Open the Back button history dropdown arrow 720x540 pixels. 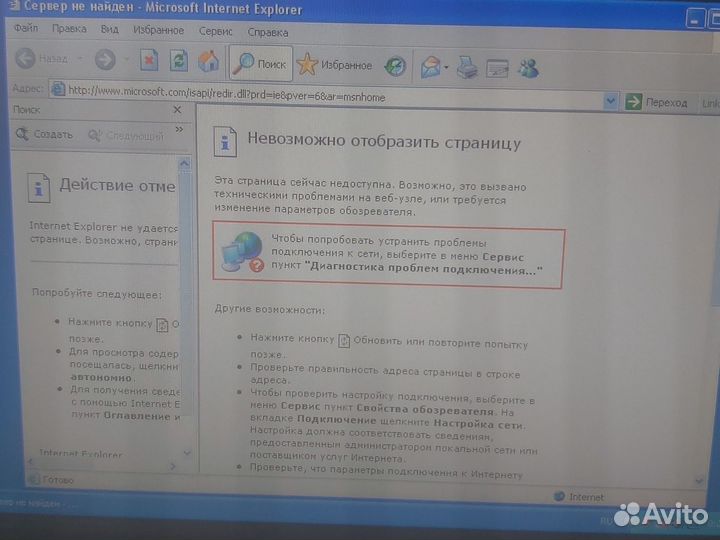(80, 59)
